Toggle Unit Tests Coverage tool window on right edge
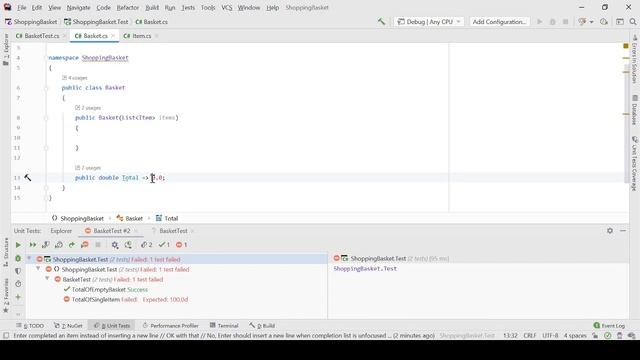640x360 pixels. tap(635, 164)
